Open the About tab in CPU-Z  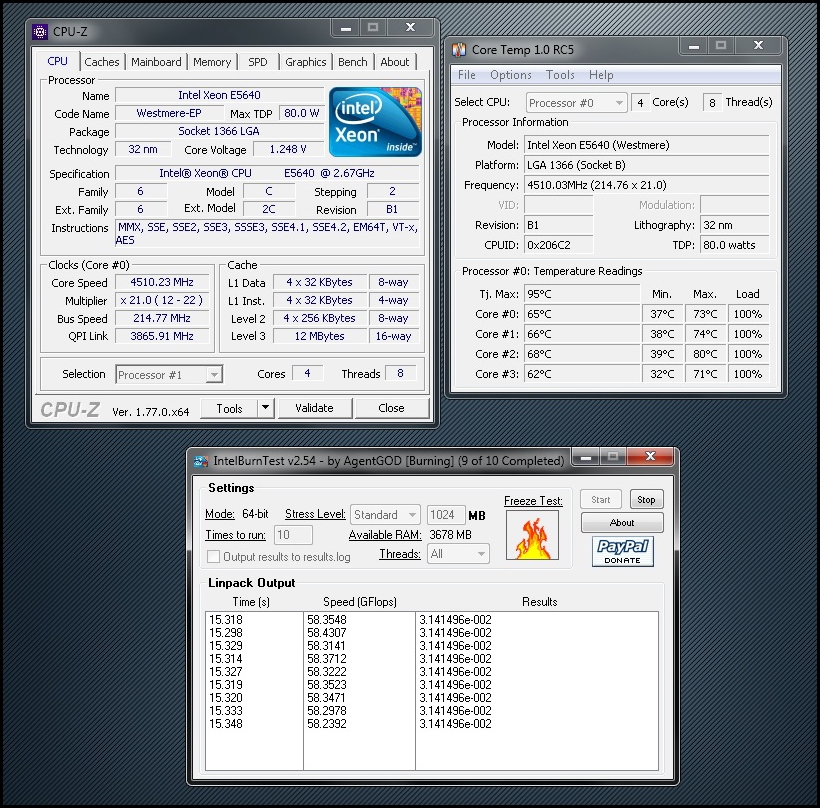tap(395, 62)
